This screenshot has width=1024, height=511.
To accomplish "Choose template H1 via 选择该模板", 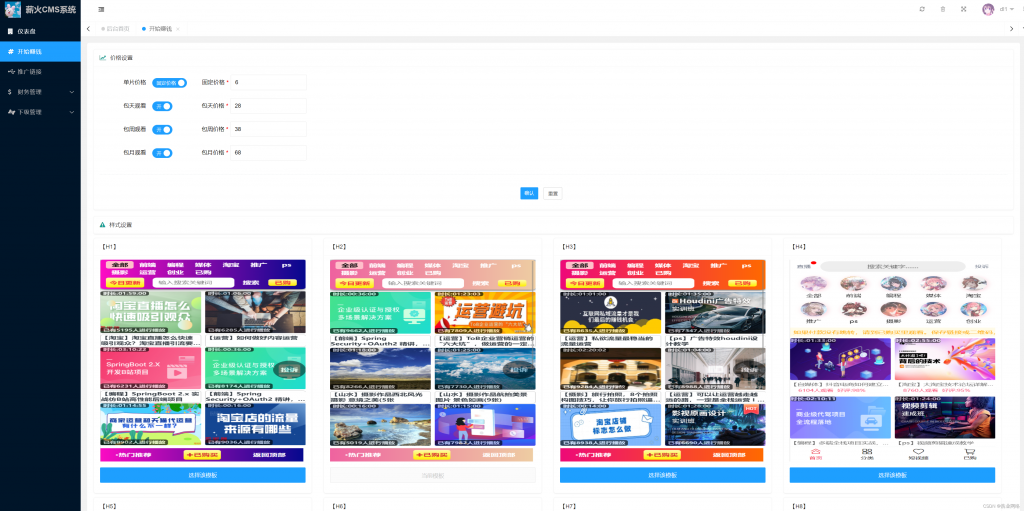I will click(202, 475).
